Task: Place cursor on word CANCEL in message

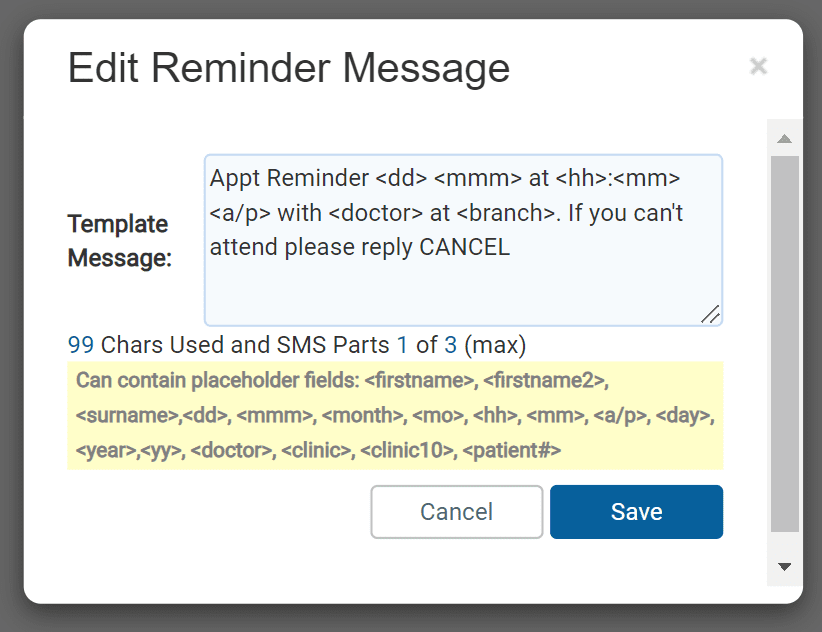Action: click(x=464, y=247)
